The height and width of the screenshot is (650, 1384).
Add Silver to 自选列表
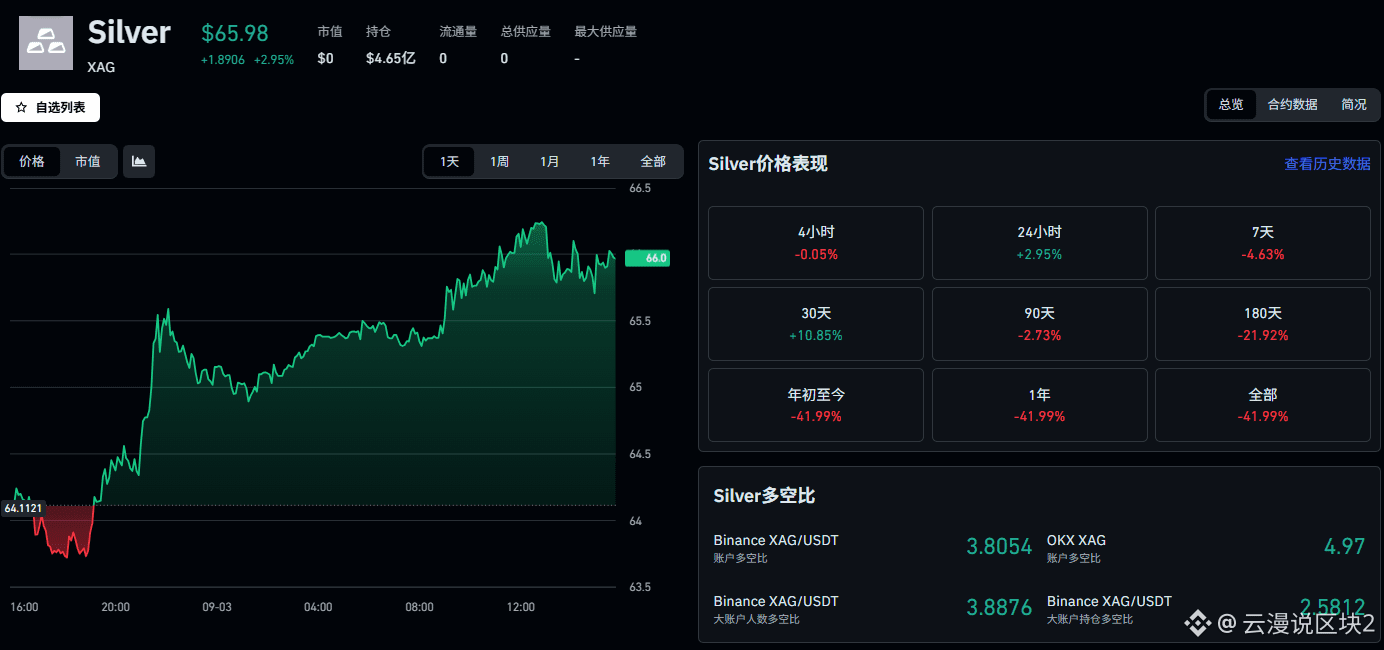point(50,108)
